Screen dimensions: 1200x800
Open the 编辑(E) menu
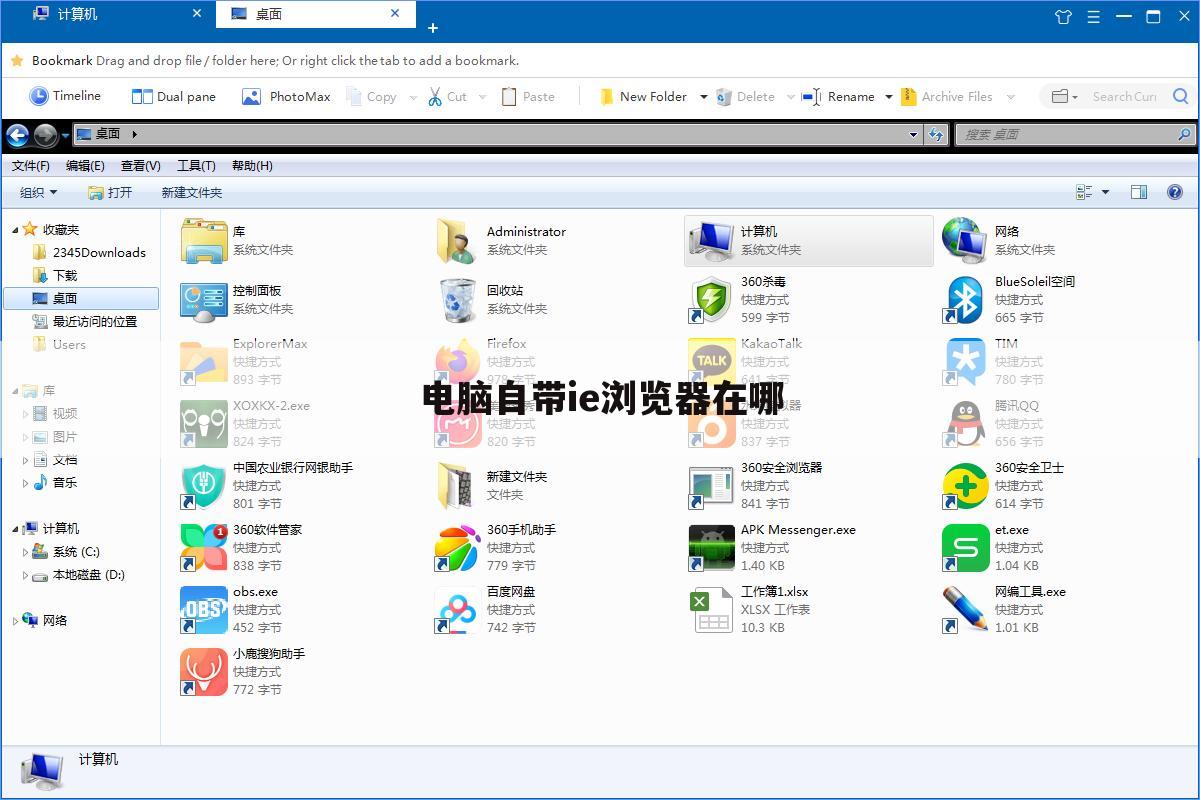pos(85,165)
